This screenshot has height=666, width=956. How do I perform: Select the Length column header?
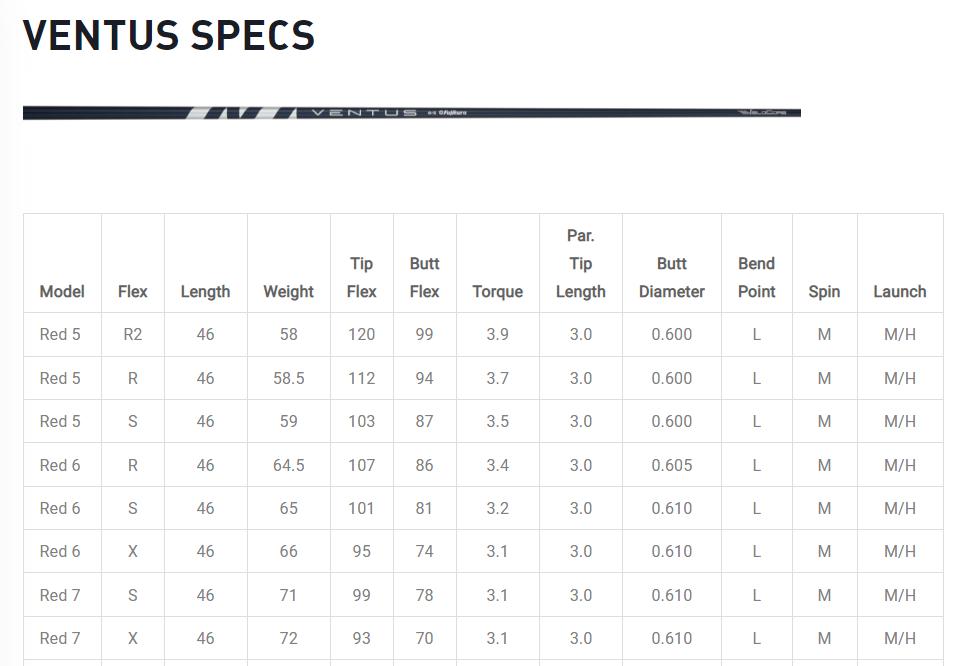(x=205, y=292)
